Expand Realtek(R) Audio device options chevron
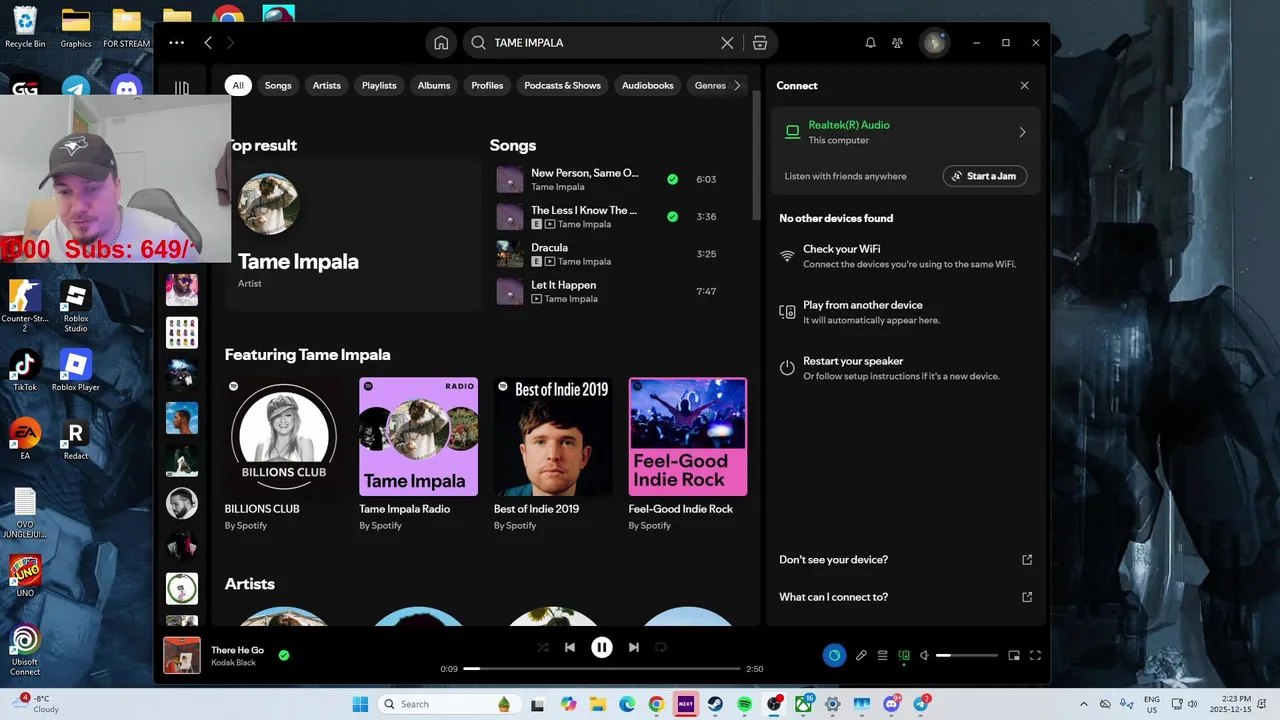The image size is (1280, 720). (1022, 132)
